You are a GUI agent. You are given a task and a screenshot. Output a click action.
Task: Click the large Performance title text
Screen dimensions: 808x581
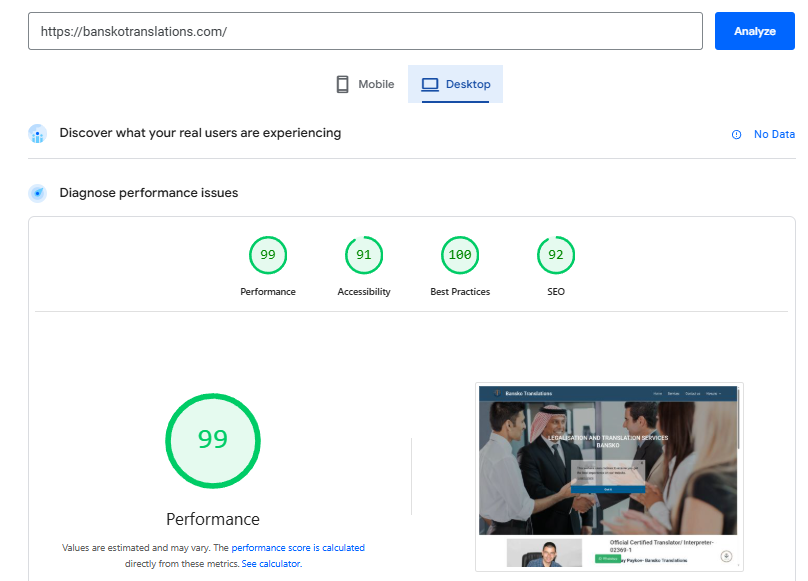click(x=213, y=519)
